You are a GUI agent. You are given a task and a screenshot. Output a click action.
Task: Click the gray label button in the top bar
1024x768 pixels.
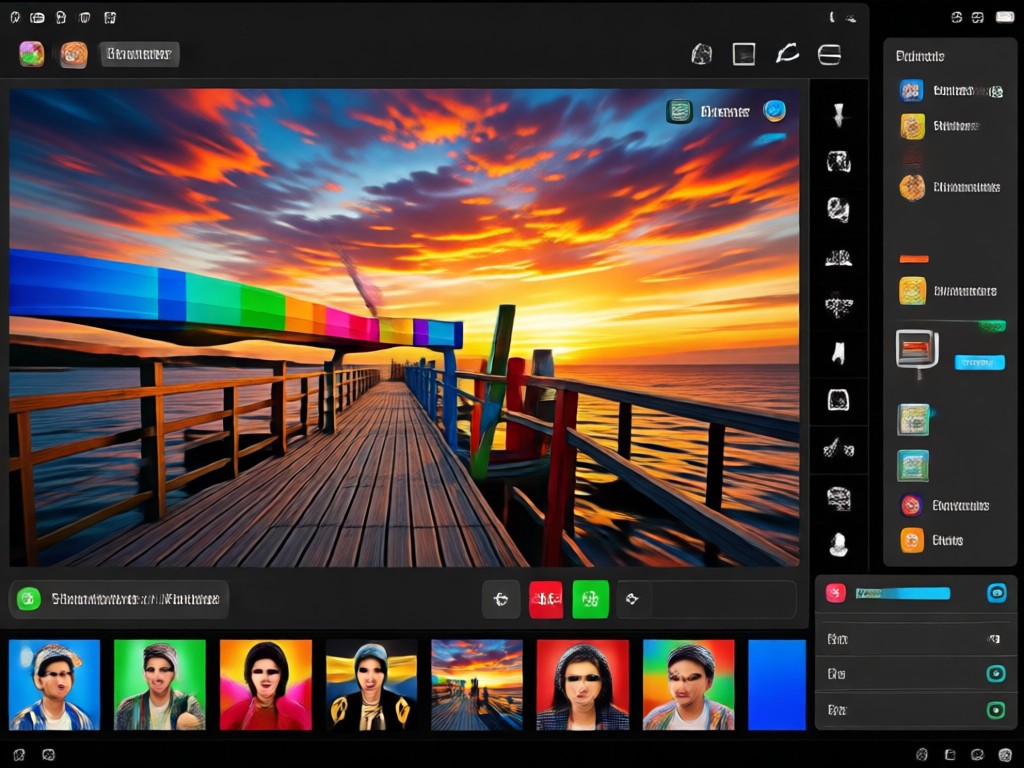point(139,54)
